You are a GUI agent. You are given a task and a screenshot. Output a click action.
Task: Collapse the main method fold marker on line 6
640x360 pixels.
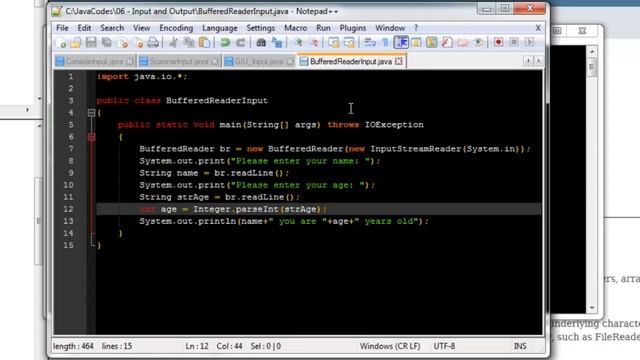91,137
